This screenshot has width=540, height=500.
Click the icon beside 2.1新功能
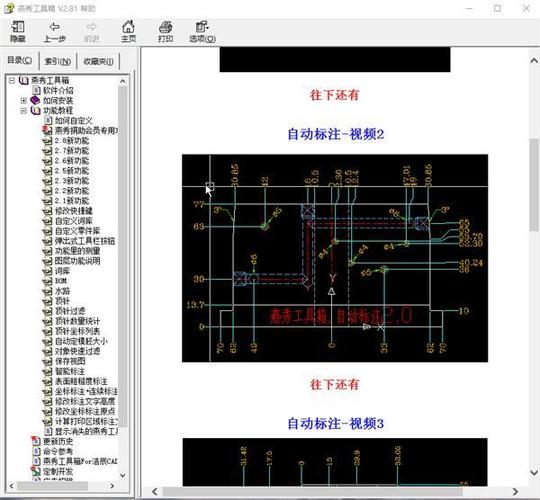point(47,201)
